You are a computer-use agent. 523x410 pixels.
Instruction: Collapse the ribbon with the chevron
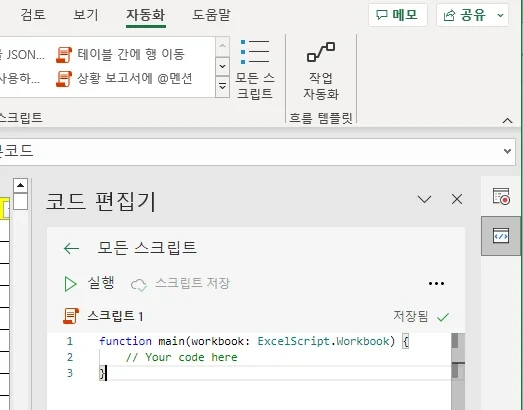point(507,120)
